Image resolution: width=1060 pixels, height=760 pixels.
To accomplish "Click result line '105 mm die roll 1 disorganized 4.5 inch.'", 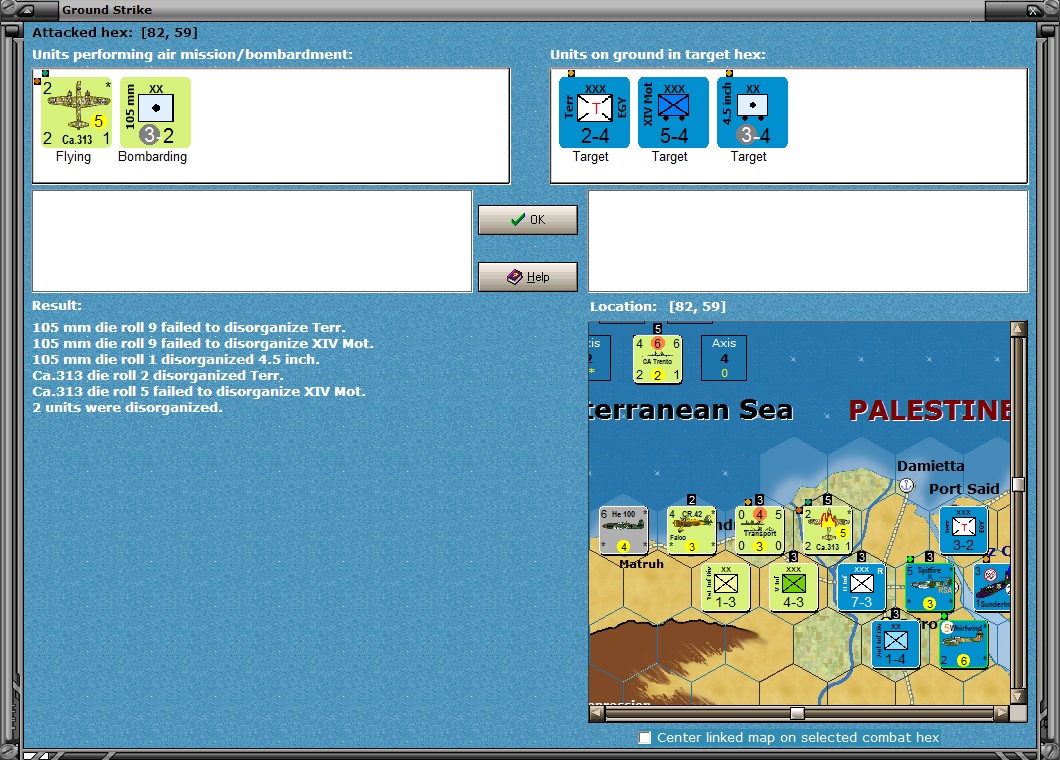I will (x=176, y=360).
